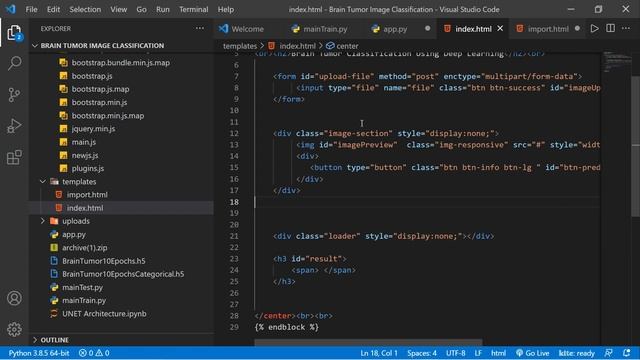The width and height of the screenshot is (640, 360).
Task: Click the VS Code logo icon
Action: (x=10, y=9)
